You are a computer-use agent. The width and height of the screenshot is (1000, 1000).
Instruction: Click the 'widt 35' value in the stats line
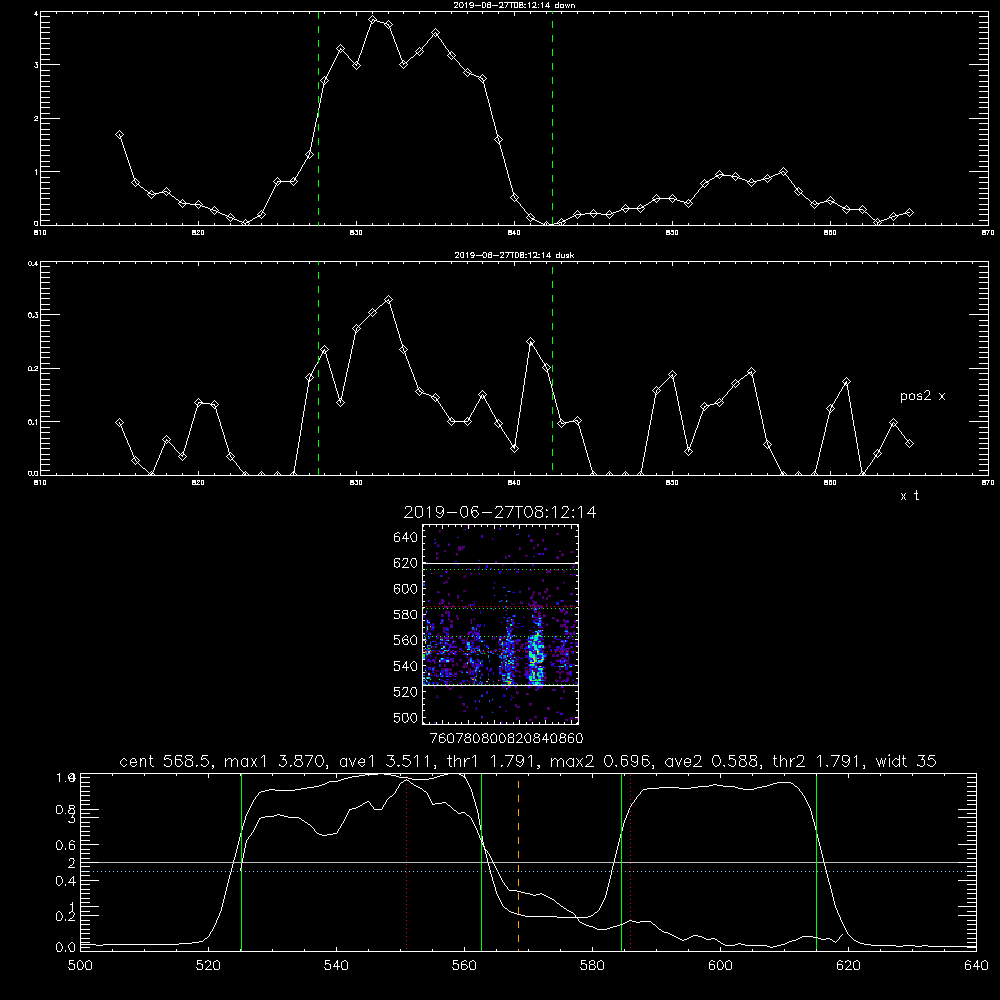[x=906, y=761]
